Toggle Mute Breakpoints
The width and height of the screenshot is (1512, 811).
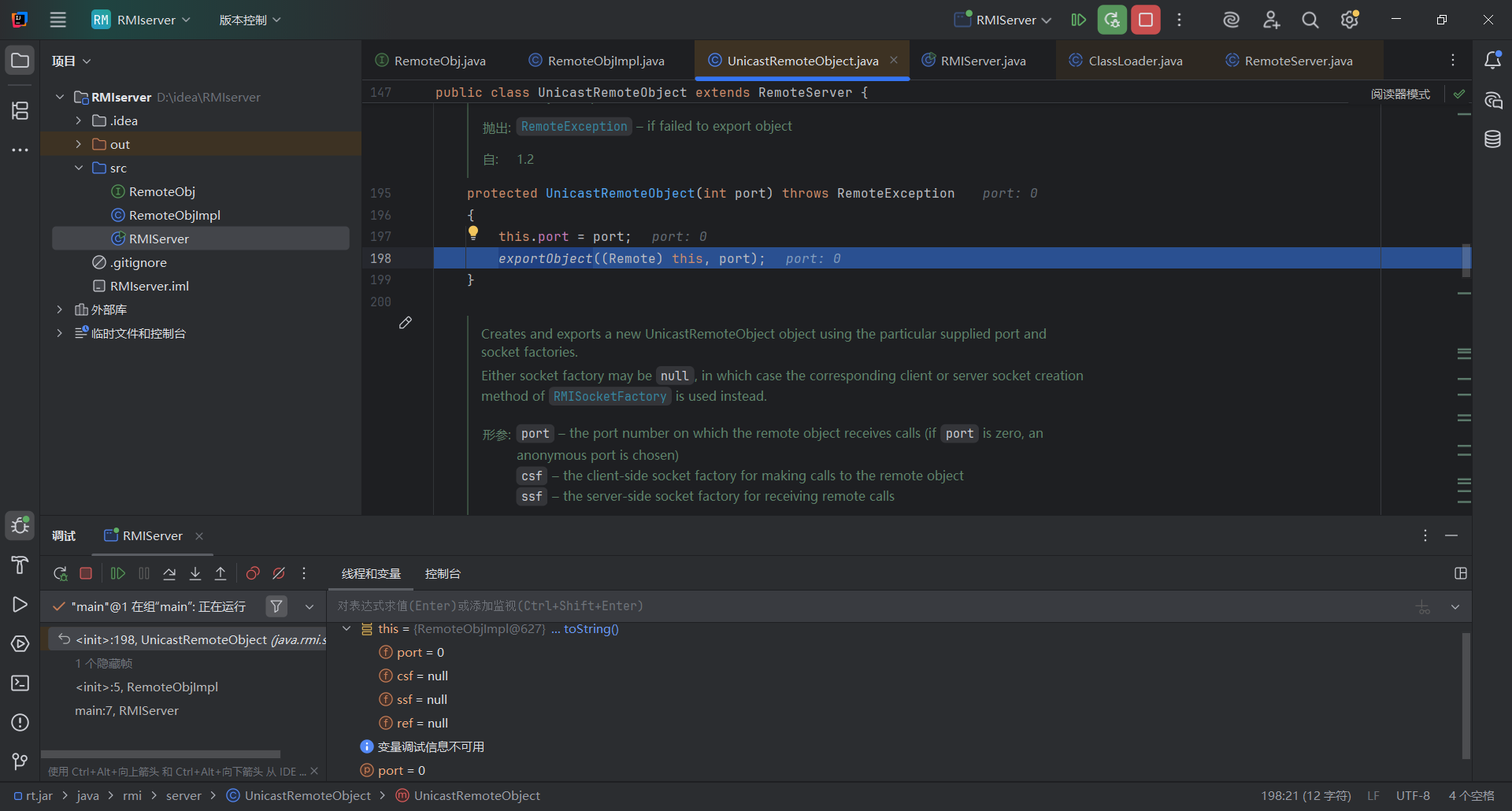[x=279, y=574]
